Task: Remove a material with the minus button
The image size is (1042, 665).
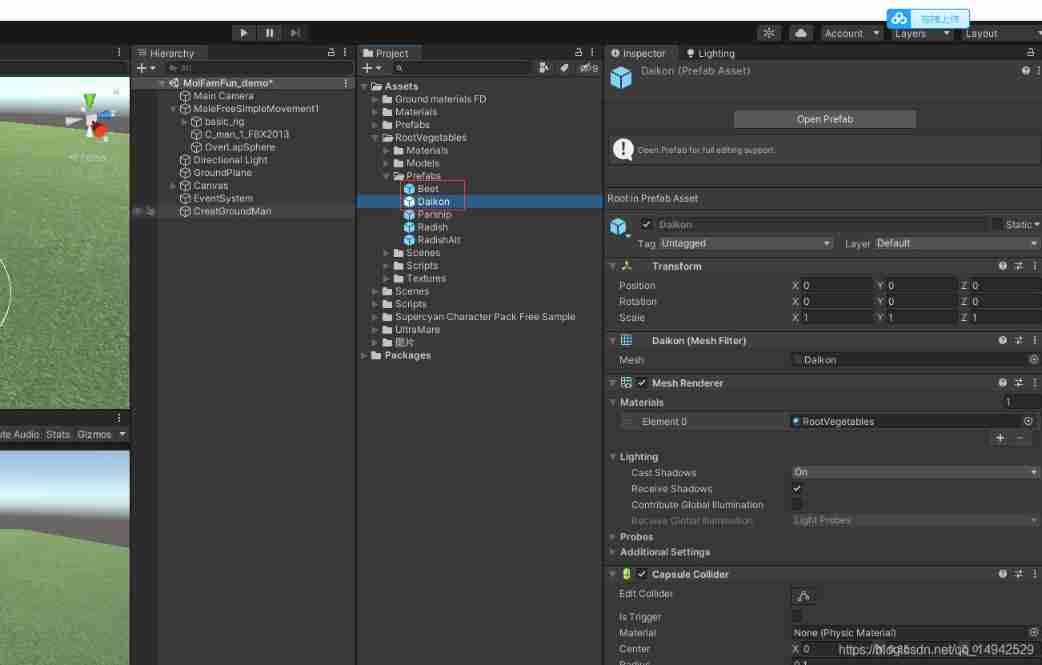Action: tap(1020, 438)
